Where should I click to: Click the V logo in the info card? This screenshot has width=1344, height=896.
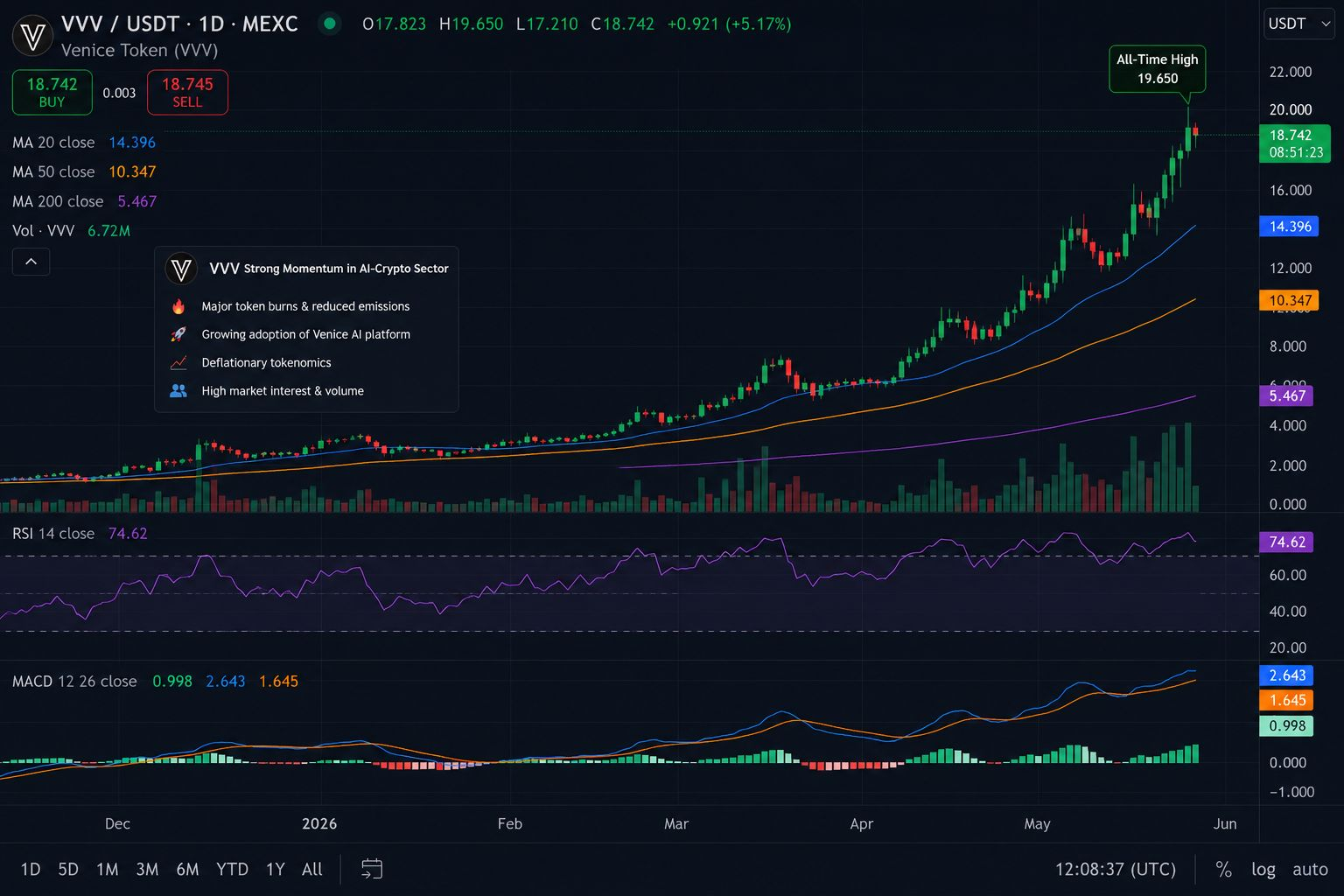click(182, 269)
